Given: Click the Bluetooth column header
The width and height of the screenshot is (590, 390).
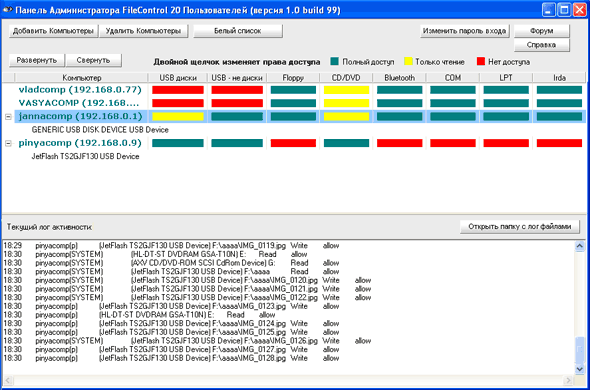Looking at the screenshot, I should (x=400, y=78).
